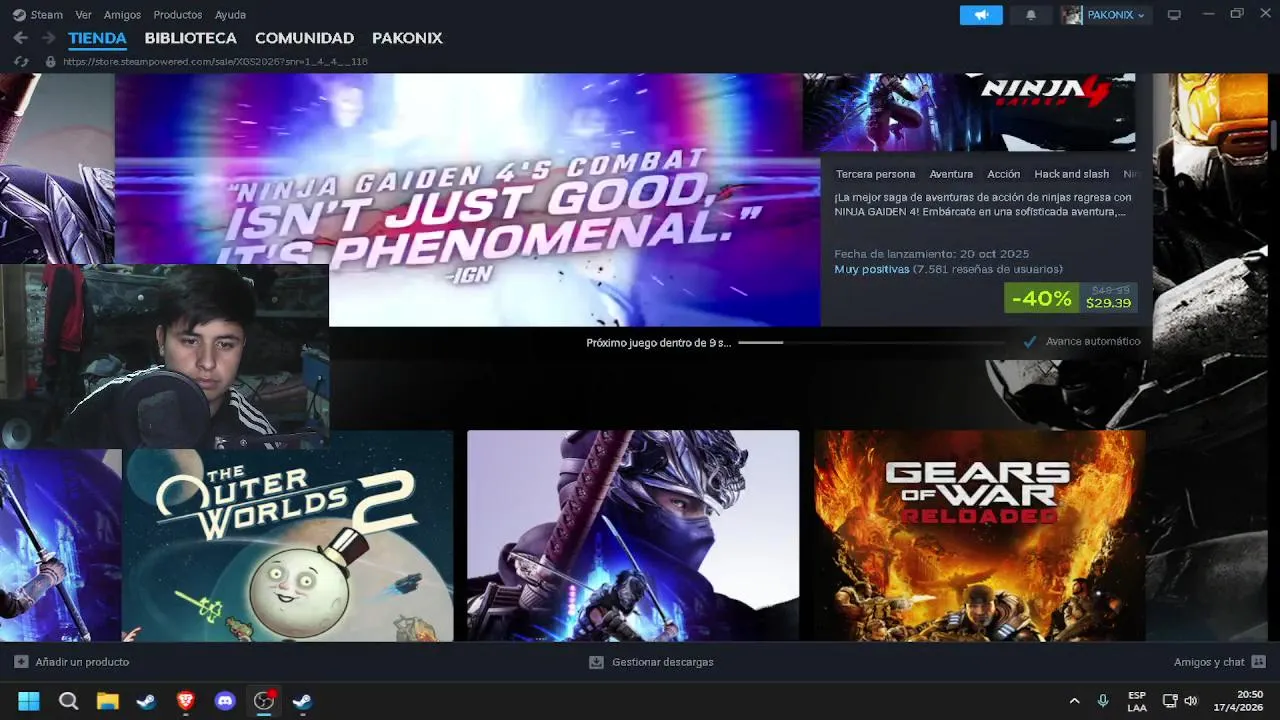Reload the store page
The image size is (1280, 720).
(x=21, y=62)
